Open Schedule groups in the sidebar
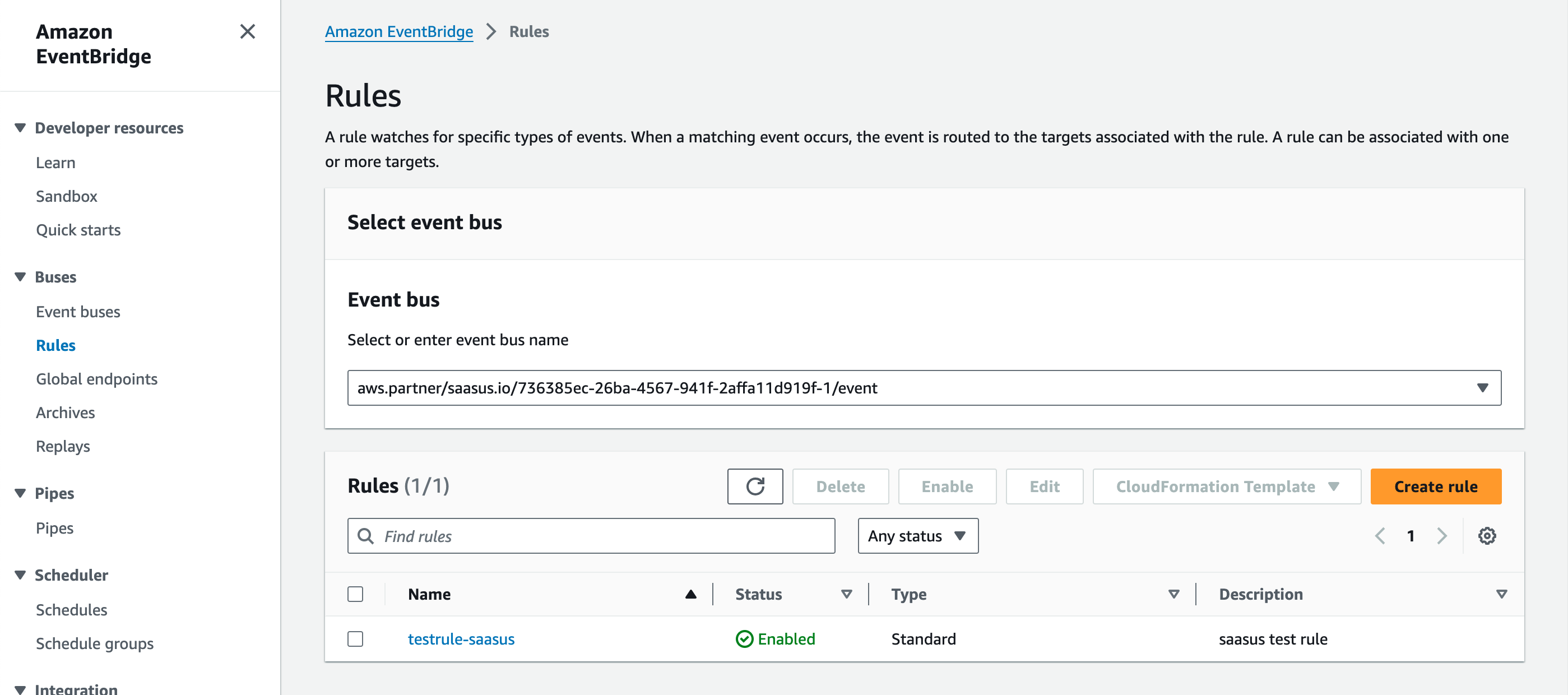This screenshot has height=695, width=1568. 94,643
